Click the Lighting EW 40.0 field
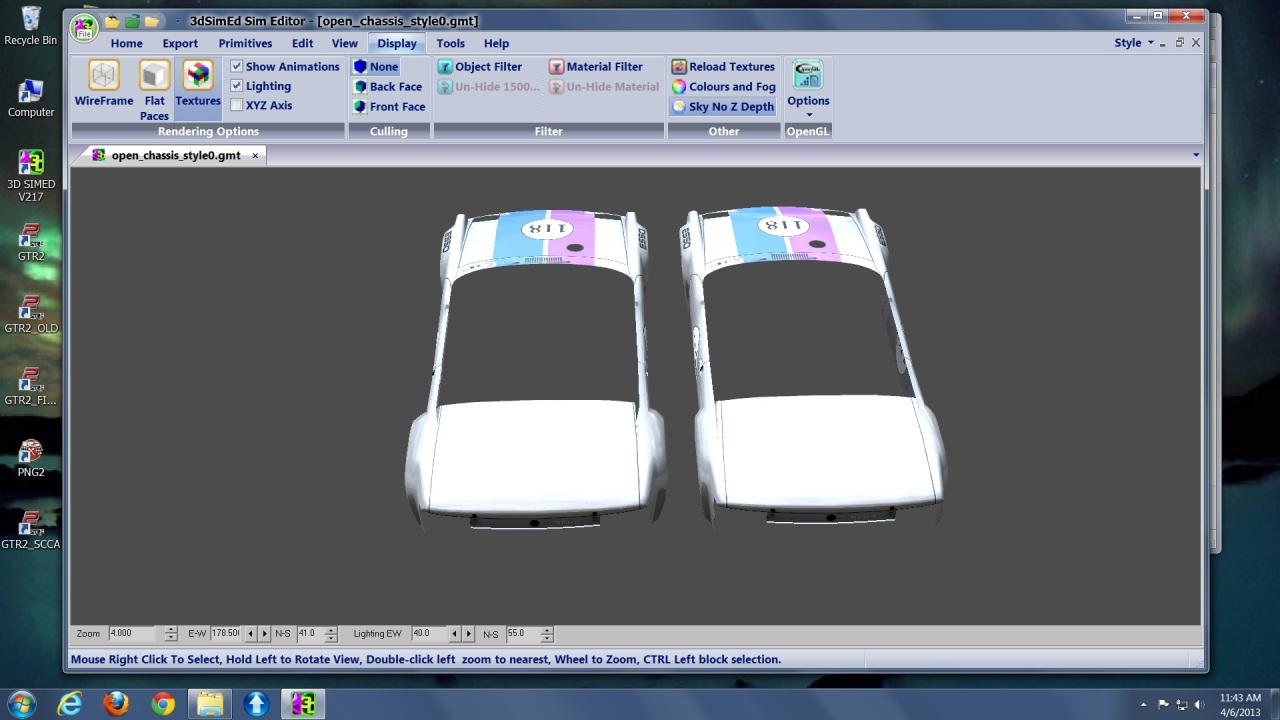This screenshot has height=720, width=1280. [x=428, y=634]
